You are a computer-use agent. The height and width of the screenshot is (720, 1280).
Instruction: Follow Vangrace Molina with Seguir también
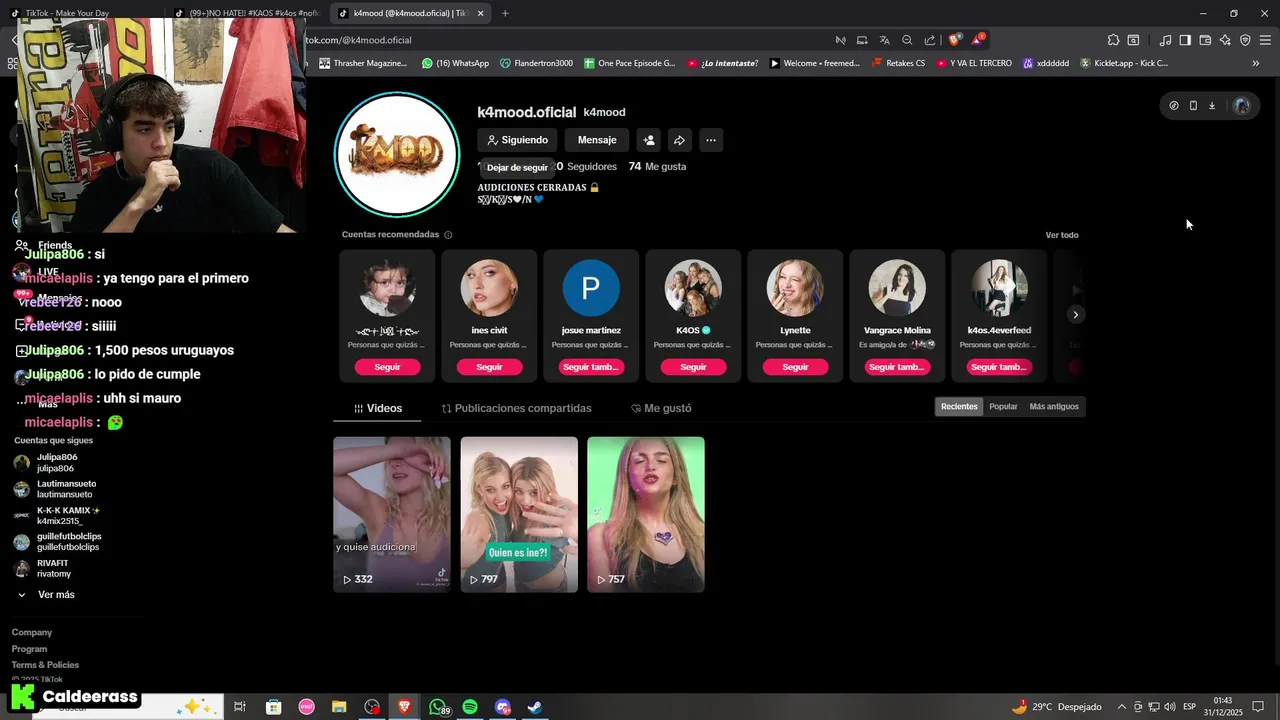coord(897,367)
